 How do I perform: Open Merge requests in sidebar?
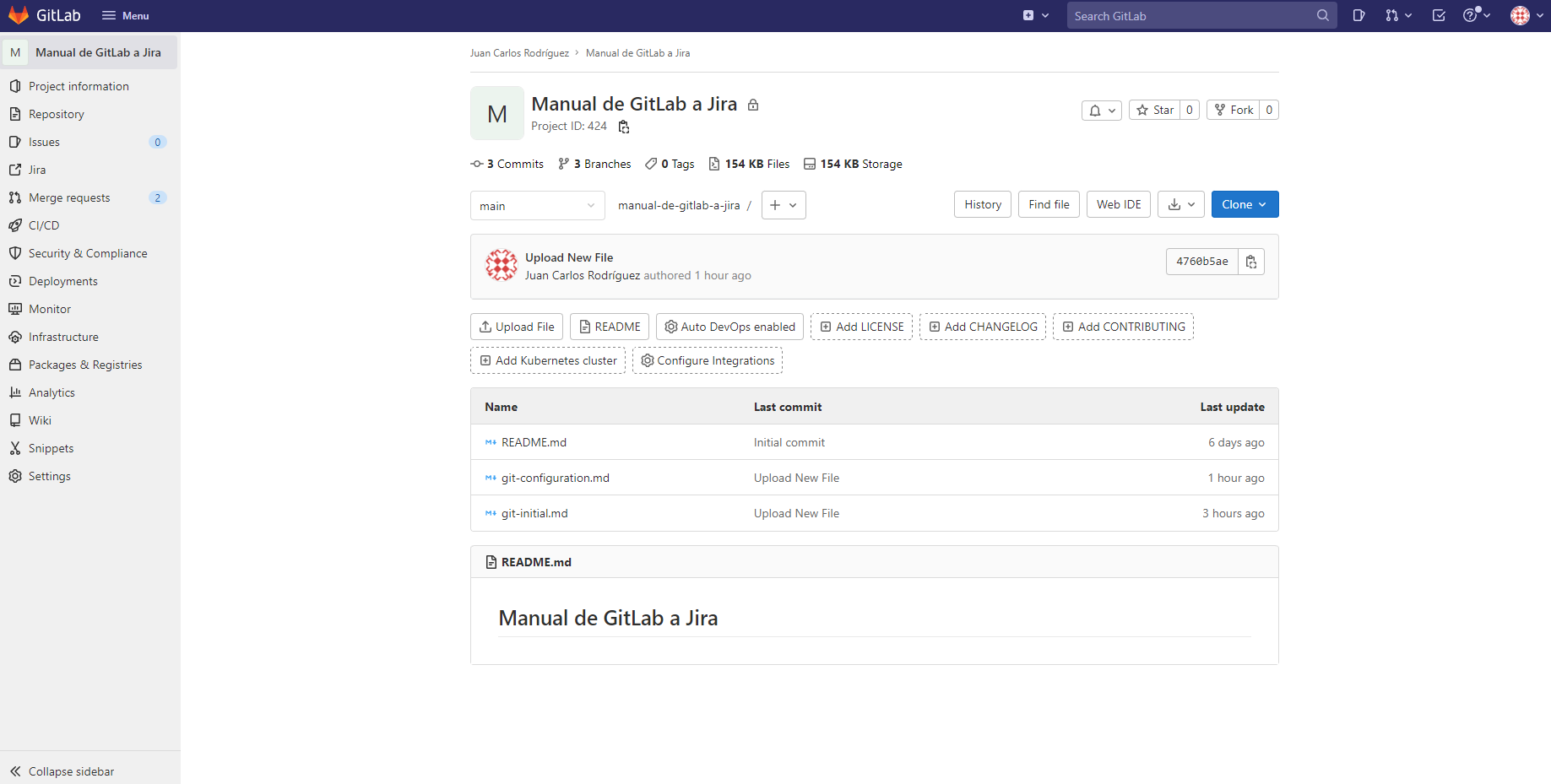pos(69,197)
